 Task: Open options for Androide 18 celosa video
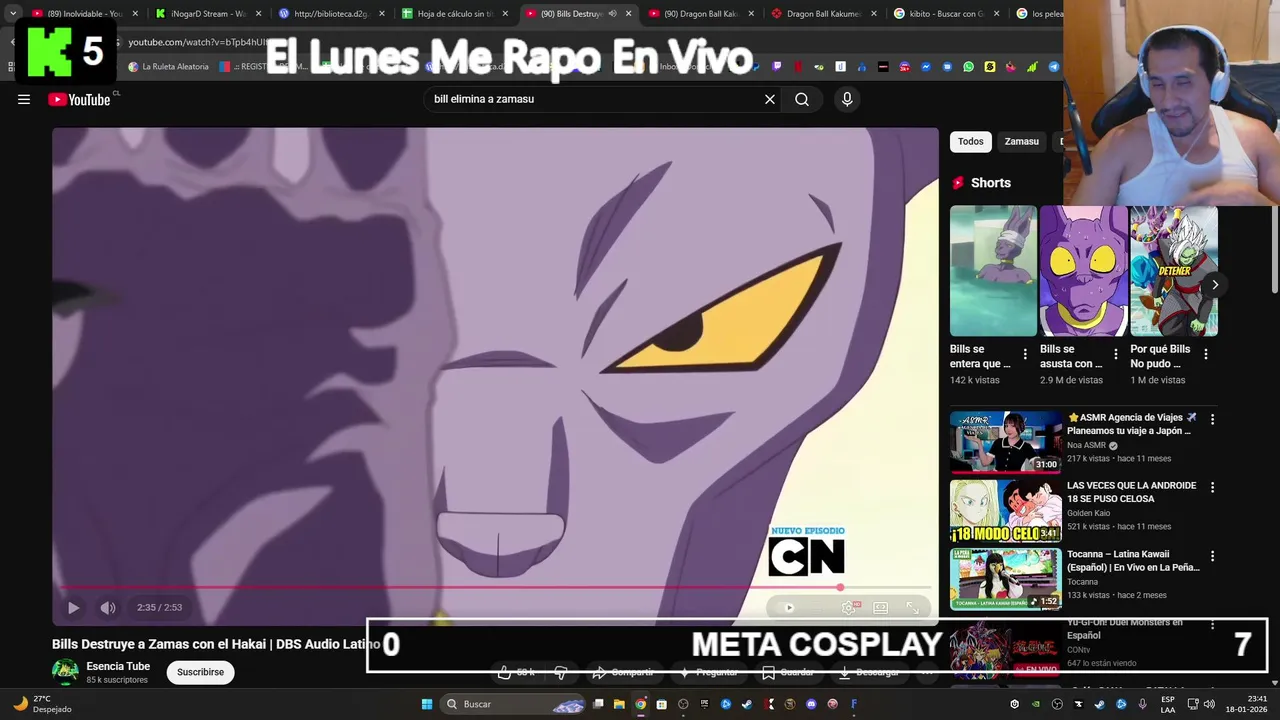[1213, 487]
